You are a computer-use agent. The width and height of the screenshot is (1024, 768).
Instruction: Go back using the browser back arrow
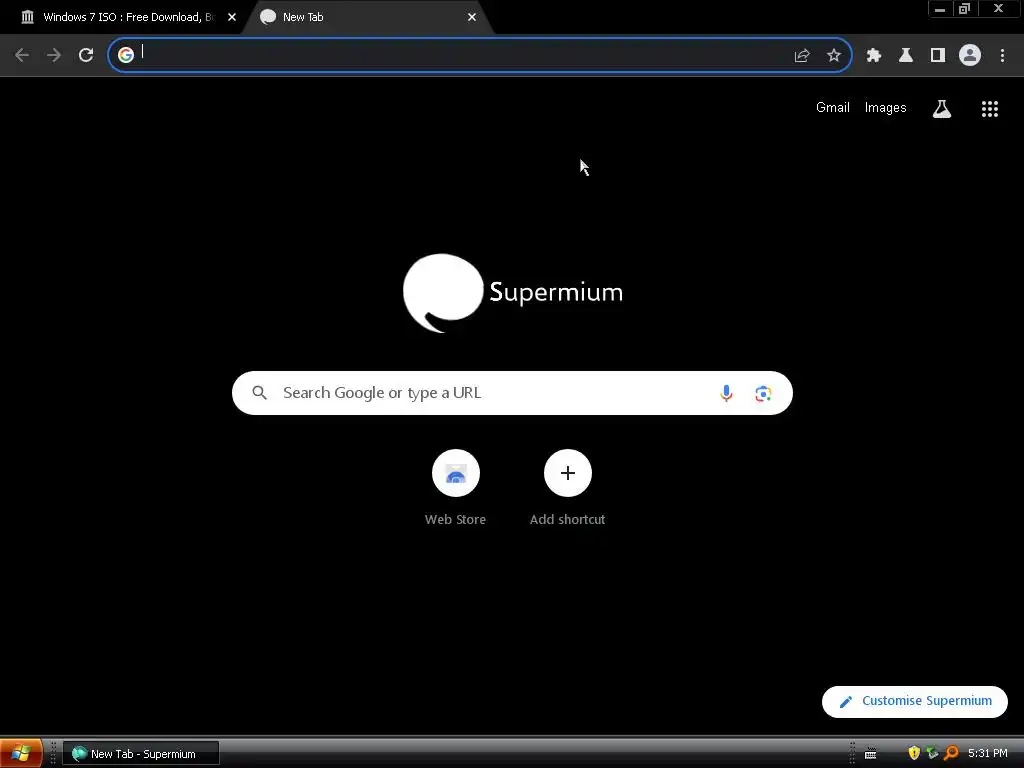pos(22,56)
